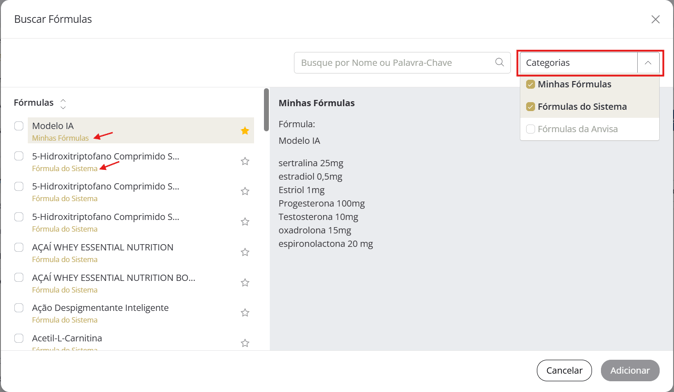The width and height of the screenshot is (674, 392).
Task: Click the formulas list scrollbar
Action: pos(267,110)
